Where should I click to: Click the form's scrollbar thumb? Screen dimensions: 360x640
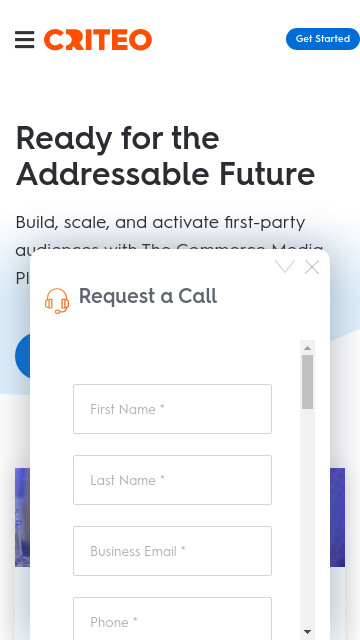tap(308, 382)
